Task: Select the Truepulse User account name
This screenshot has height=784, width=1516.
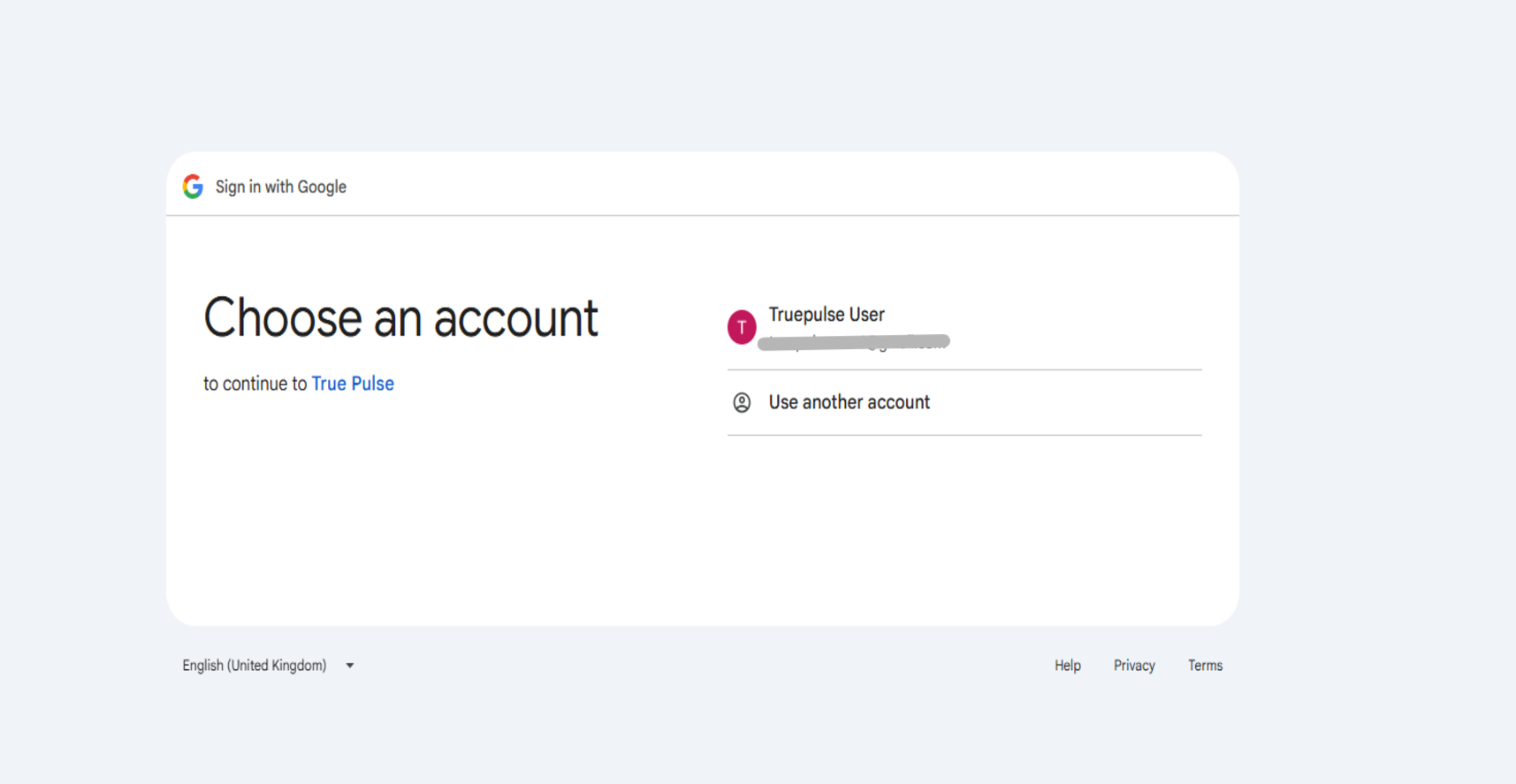Action: tap(826, 315)
